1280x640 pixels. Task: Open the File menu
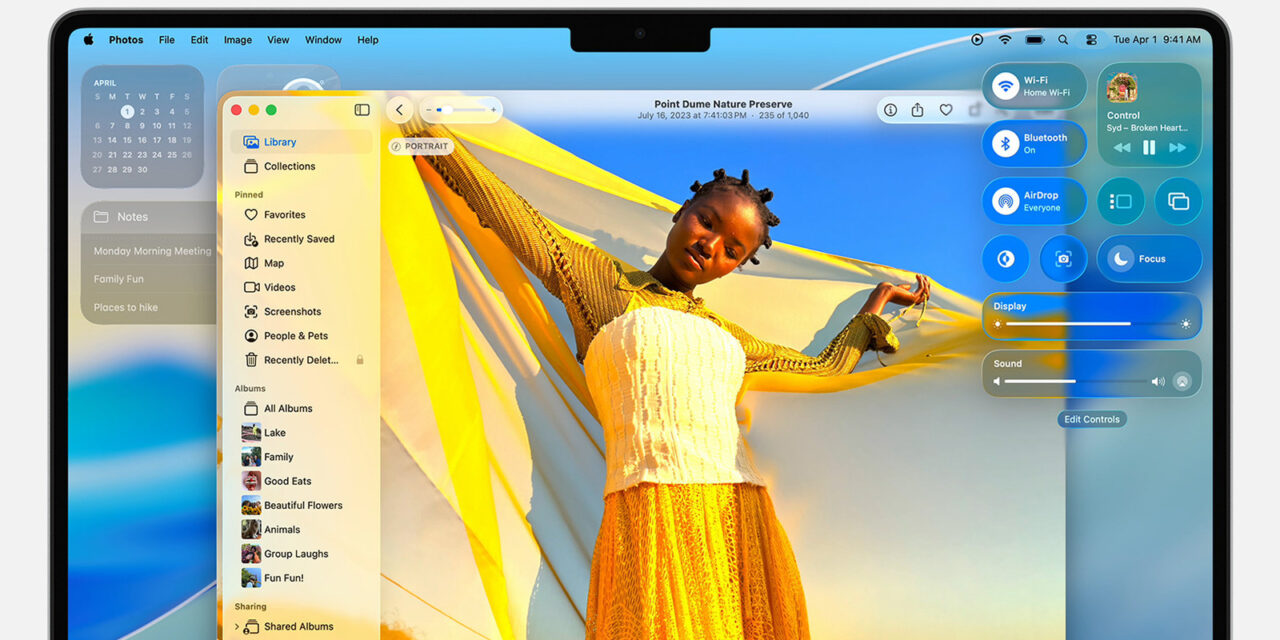point(166,40)
